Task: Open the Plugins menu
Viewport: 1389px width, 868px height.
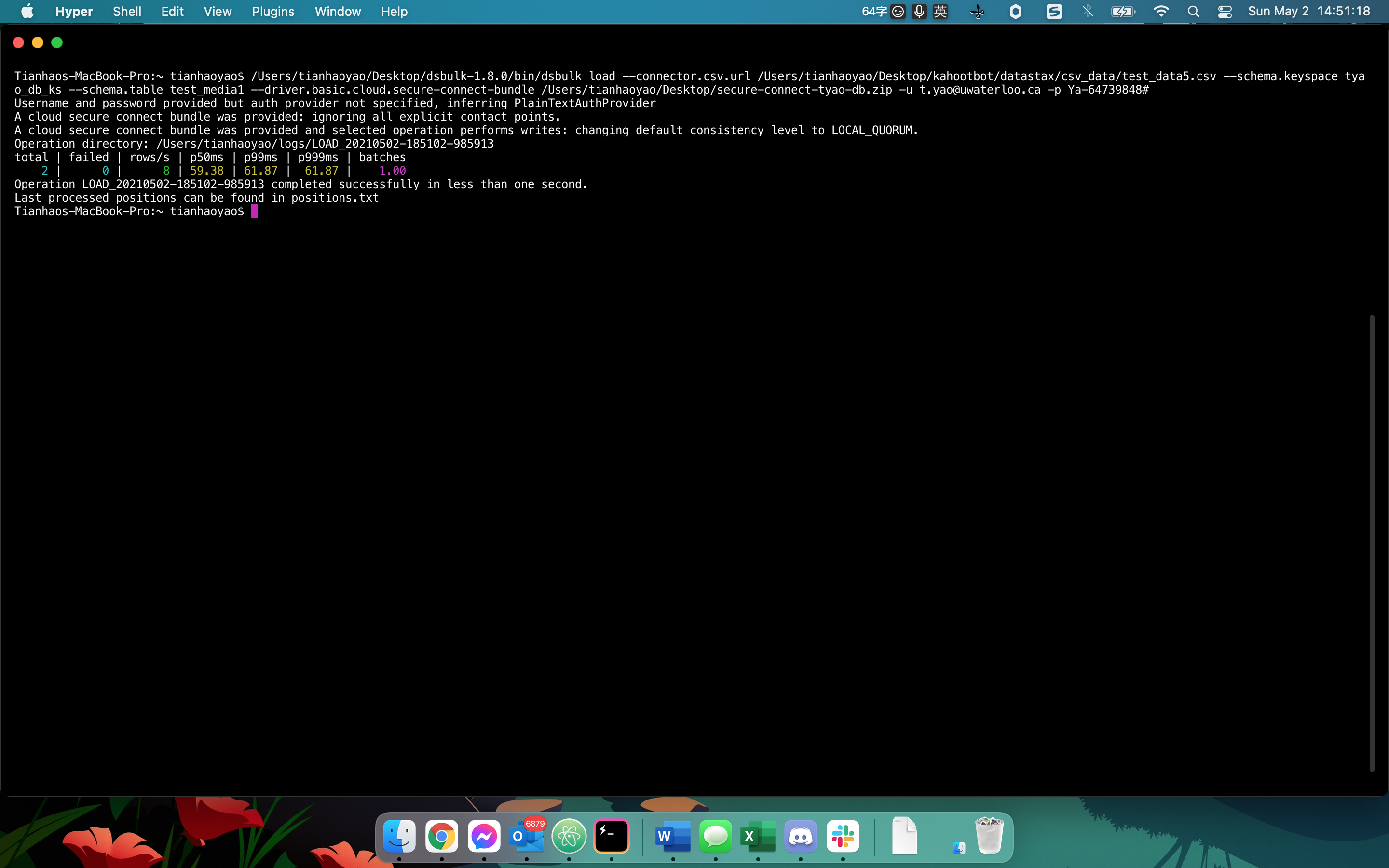Action: tap(272, 12)
